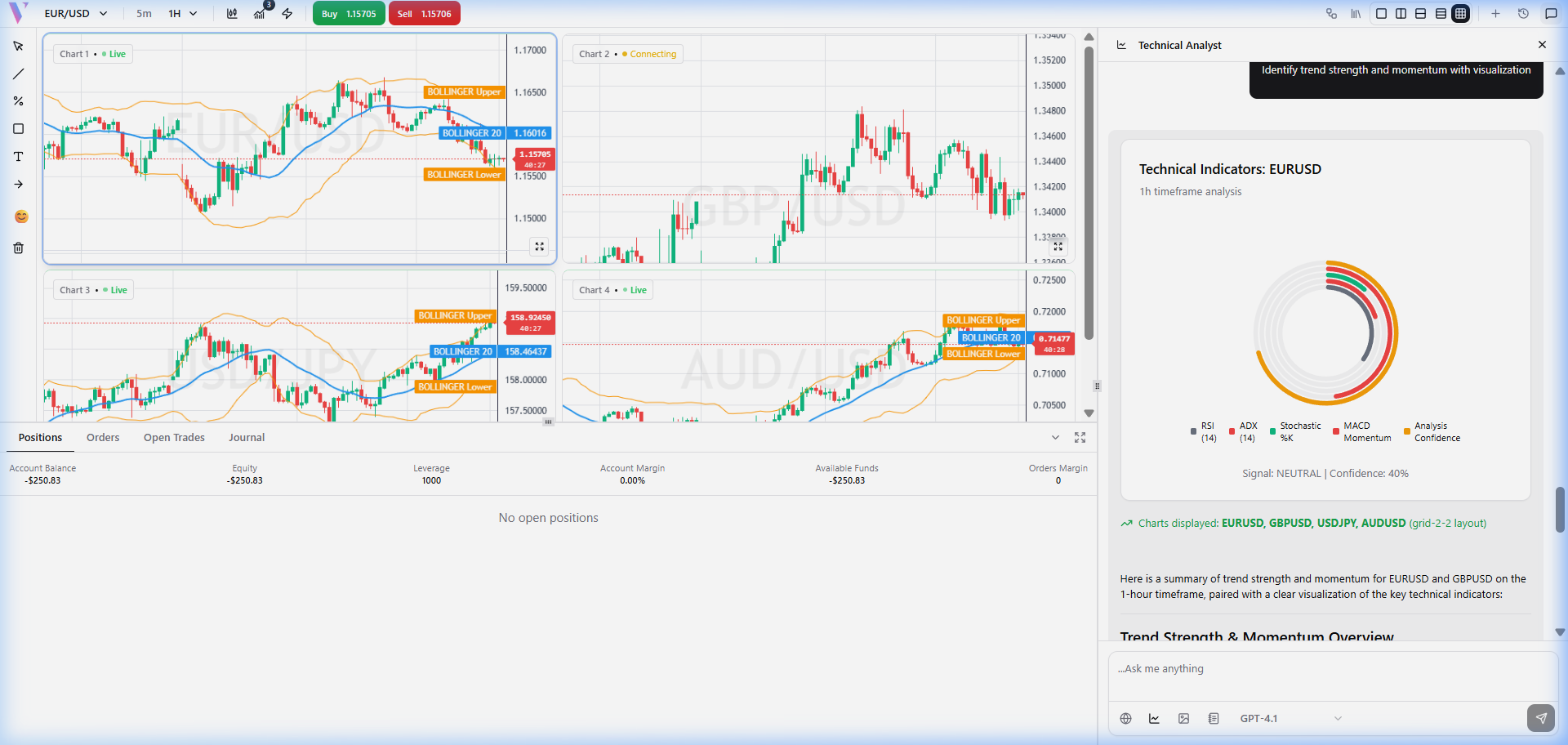Open the indicators menu with badge 3
The height and width of the screenshot is (745, 1568).
point(260,14)
